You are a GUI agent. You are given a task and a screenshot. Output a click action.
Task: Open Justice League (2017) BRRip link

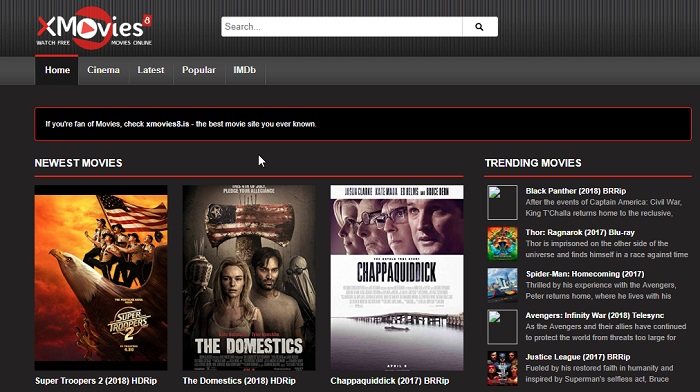point(578,357)
